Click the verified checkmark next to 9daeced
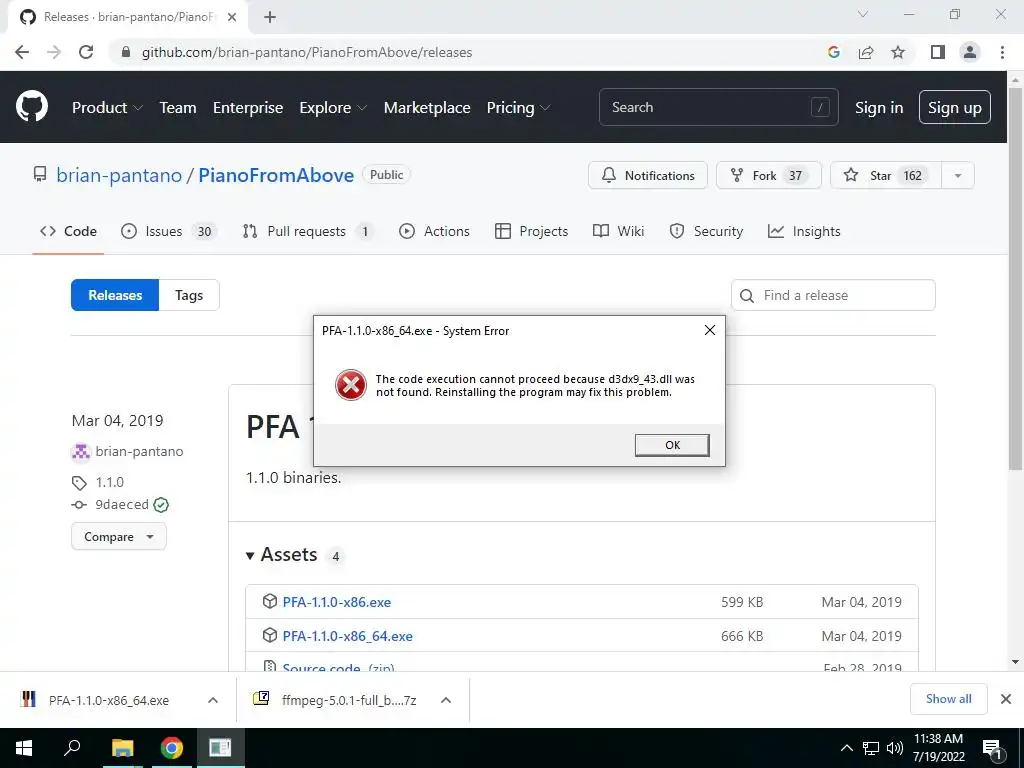 coord(161,505)
